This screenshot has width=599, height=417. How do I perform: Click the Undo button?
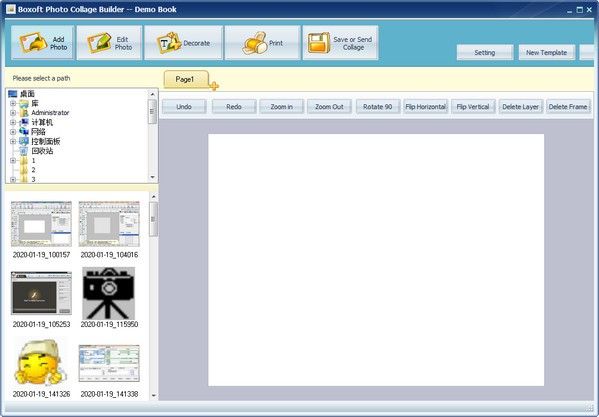[184, 107]
